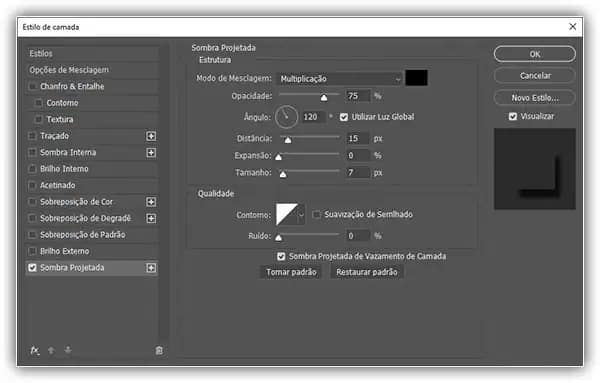The width and height of the screenshot is (600, 383).
Task: Click the trash delete effect icon
Action: coord(159,350)
